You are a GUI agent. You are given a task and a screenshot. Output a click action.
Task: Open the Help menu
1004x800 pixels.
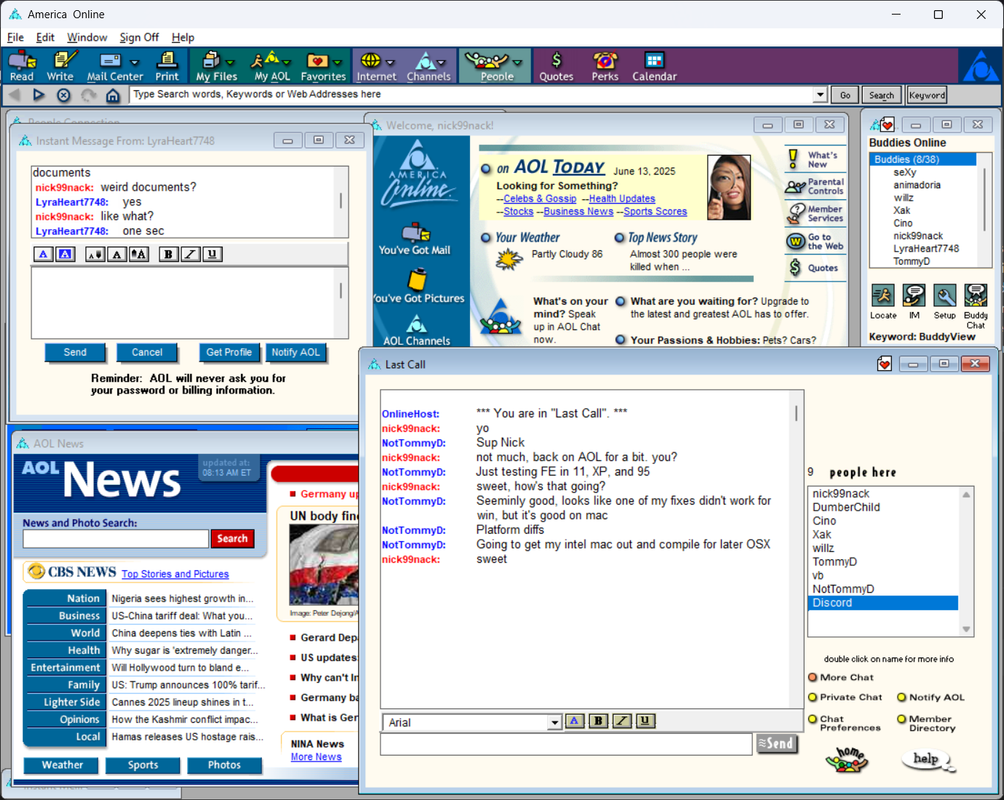coord(182,37)
